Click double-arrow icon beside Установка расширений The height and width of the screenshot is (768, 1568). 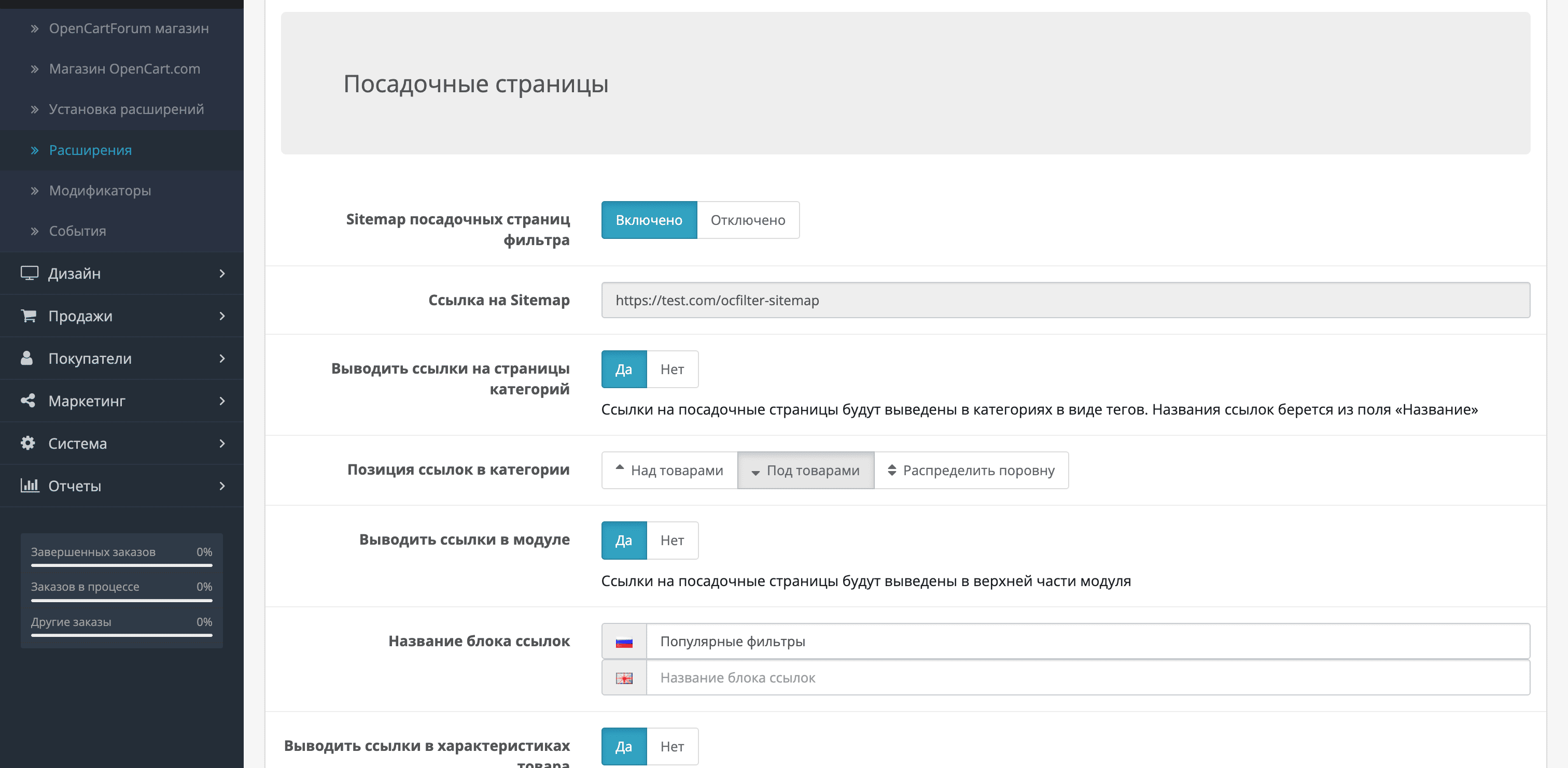click(x=35, y=109)
